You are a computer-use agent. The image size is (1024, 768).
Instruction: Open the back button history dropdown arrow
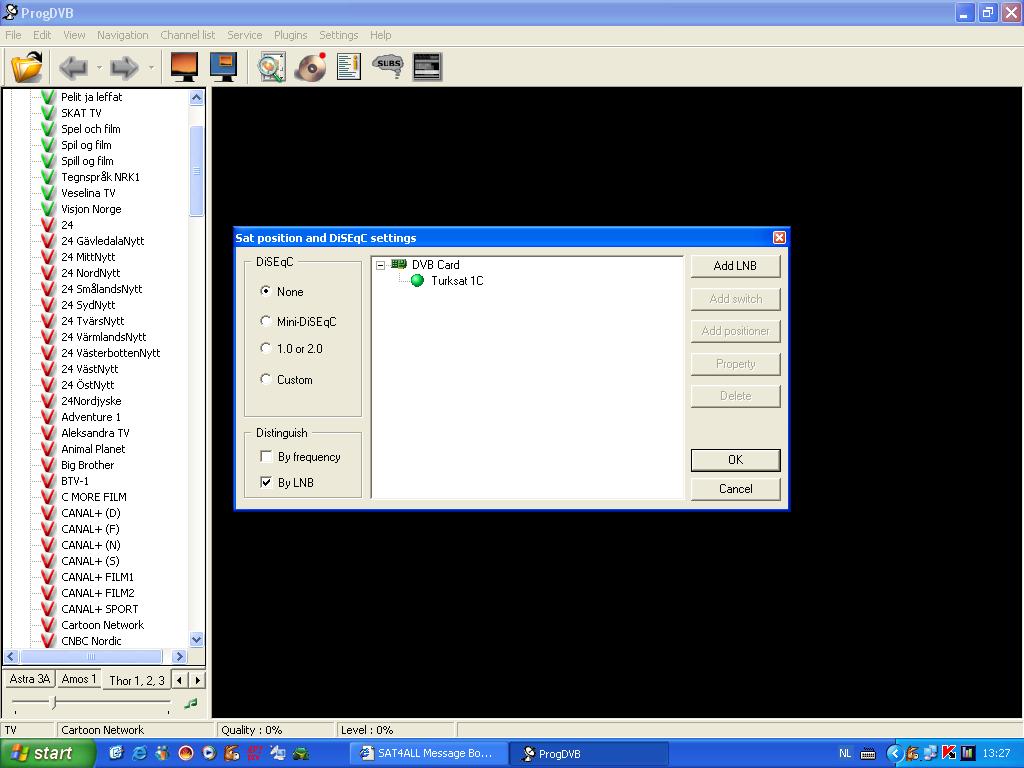tap(99, 67)
